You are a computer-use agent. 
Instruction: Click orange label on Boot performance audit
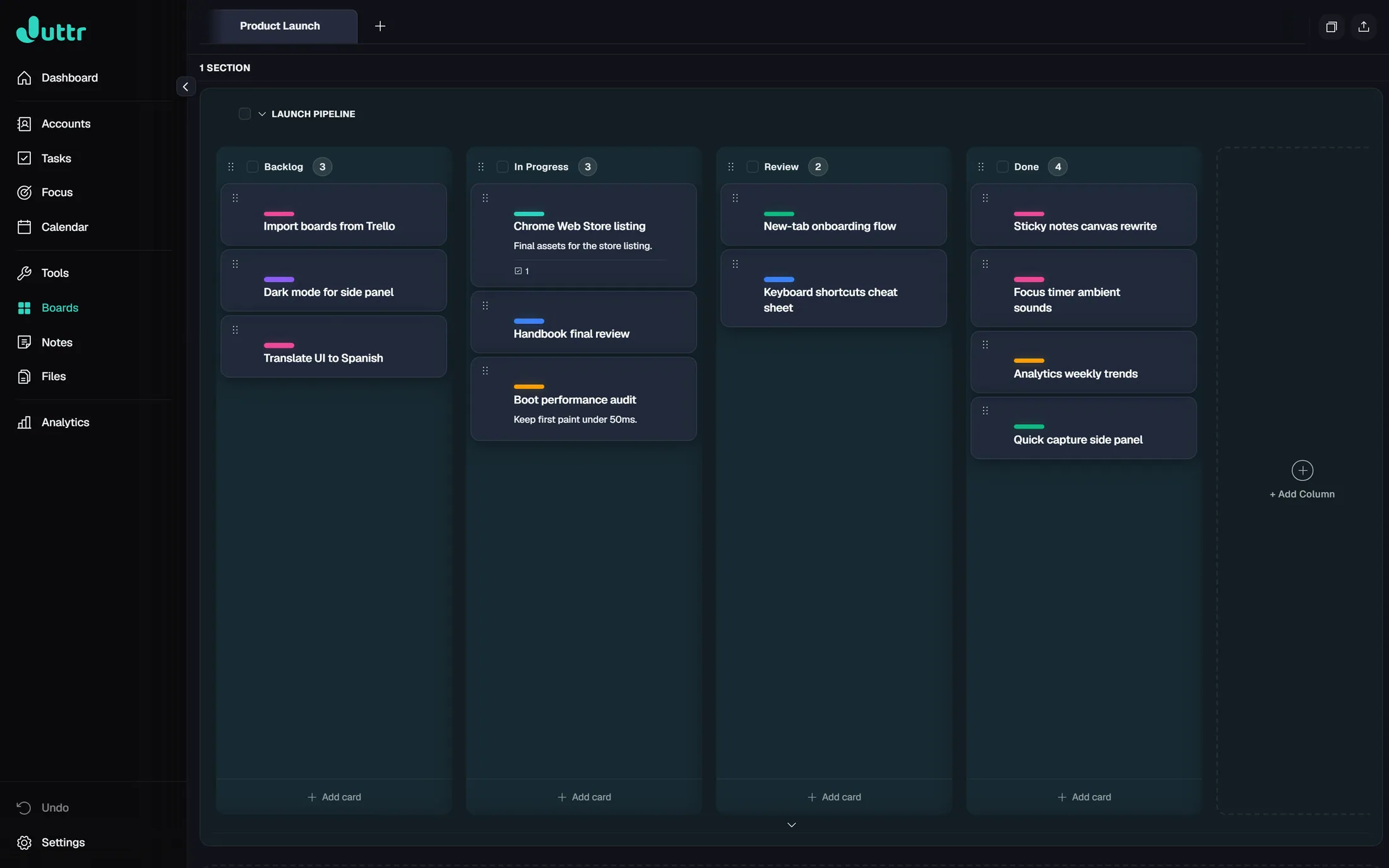[529, 386]
